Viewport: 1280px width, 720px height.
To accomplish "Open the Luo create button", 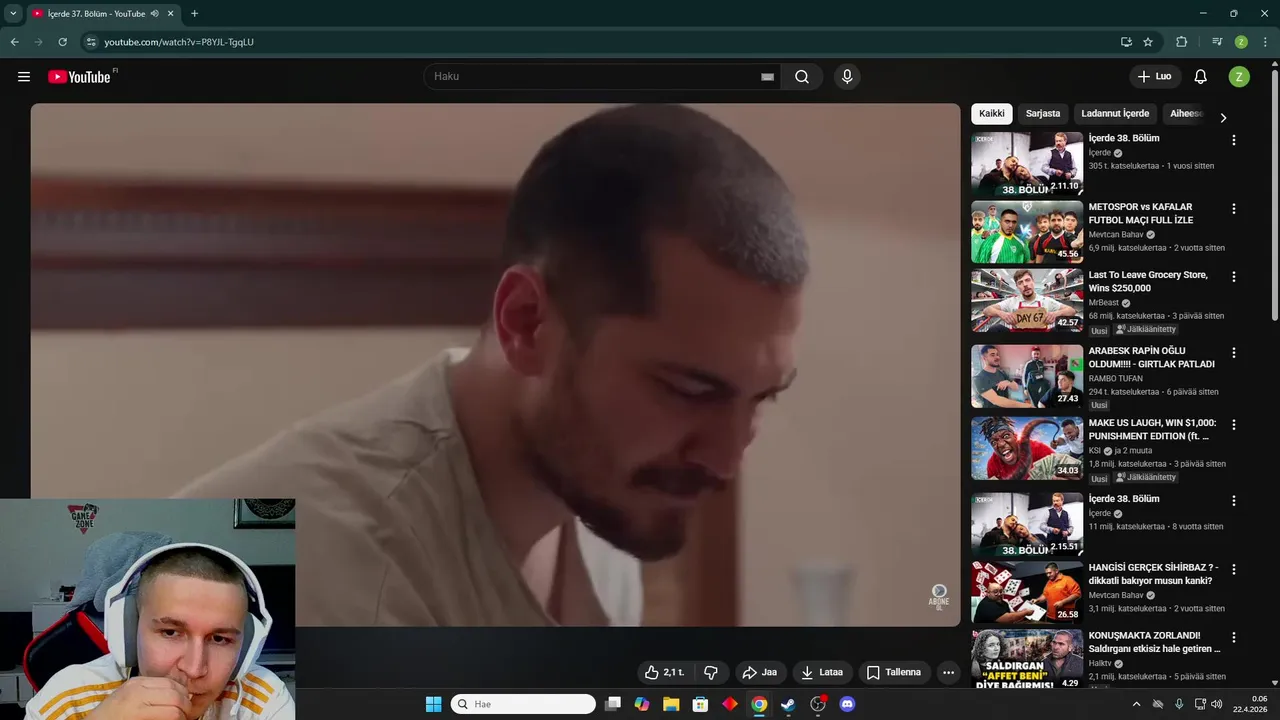I will (x=1155, y=77).
